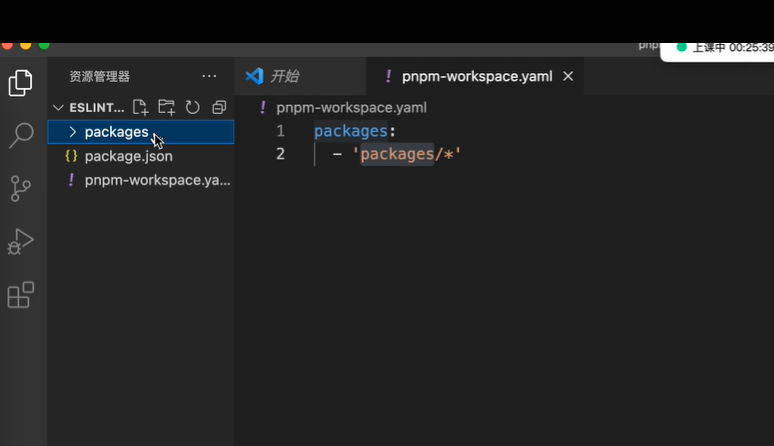Click the 'packages/*' string on line 2
This screenshot has height=446, width=774.
point(410,154)
